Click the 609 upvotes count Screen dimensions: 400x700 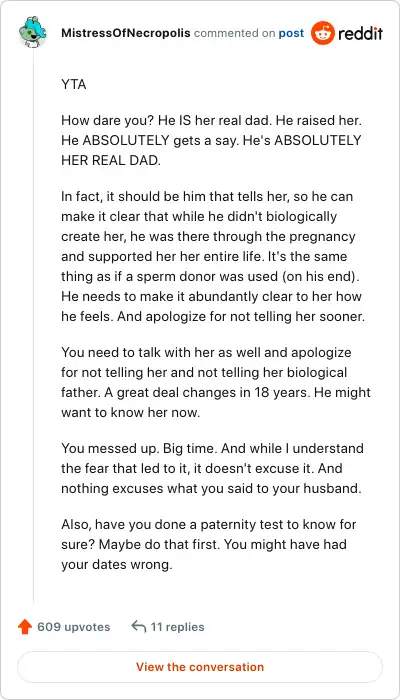click(x=74, y=627)
